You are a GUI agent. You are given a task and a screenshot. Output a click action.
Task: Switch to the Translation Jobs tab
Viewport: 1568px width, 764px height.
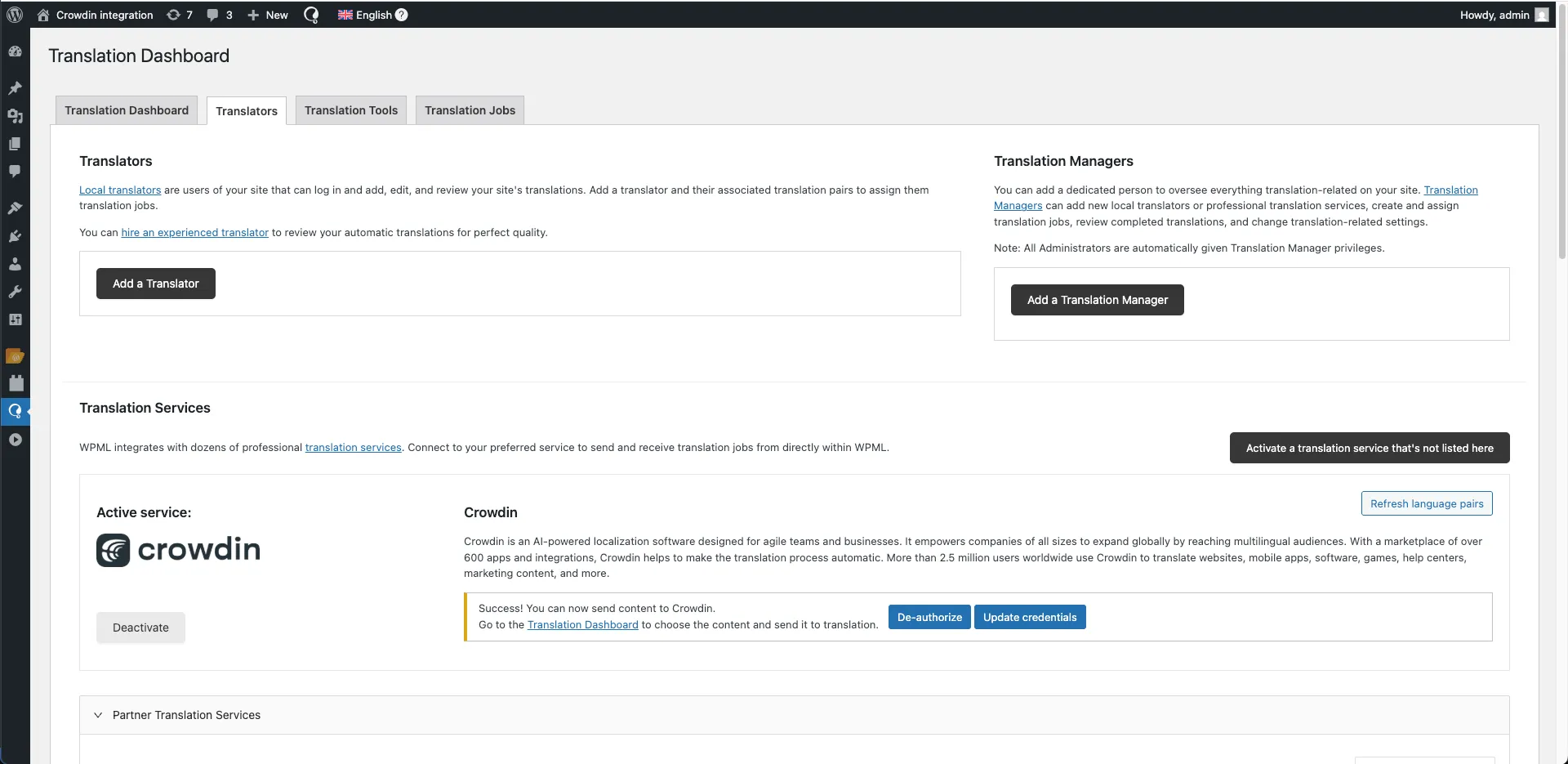click(x=470, y=109)
